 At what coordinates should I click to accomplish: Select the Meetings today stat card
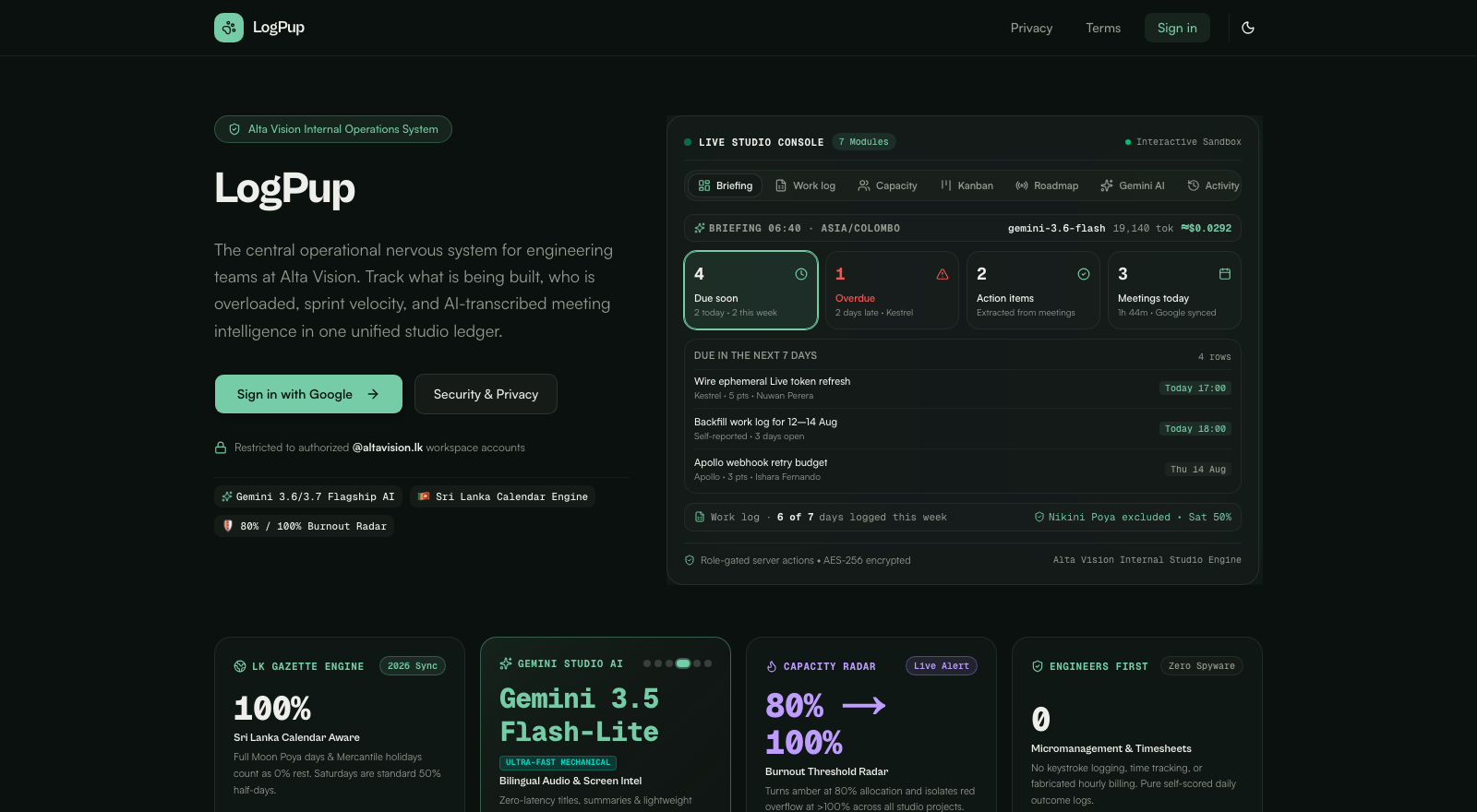(1174, 290)
